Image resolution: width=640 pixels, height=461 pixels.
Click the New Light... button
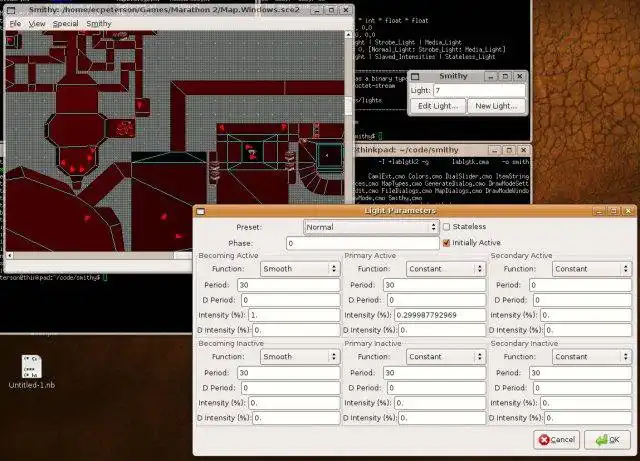(496, 106)
